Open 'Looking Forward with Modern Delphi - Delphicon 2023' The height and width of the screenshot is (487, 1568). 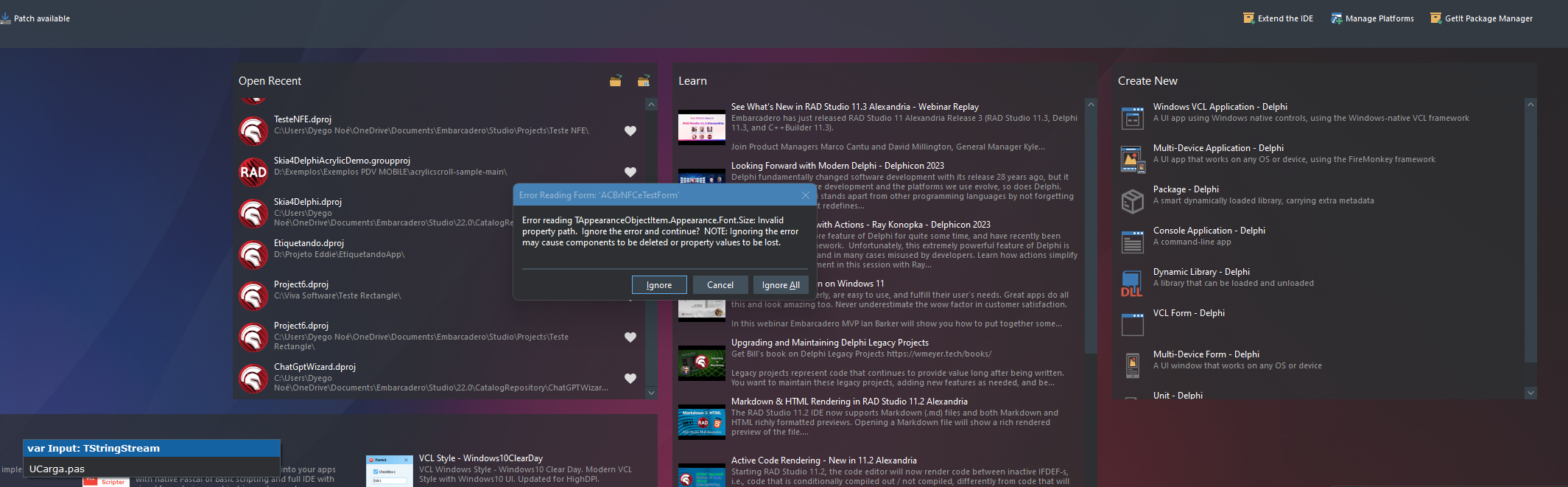click(837, 166)
